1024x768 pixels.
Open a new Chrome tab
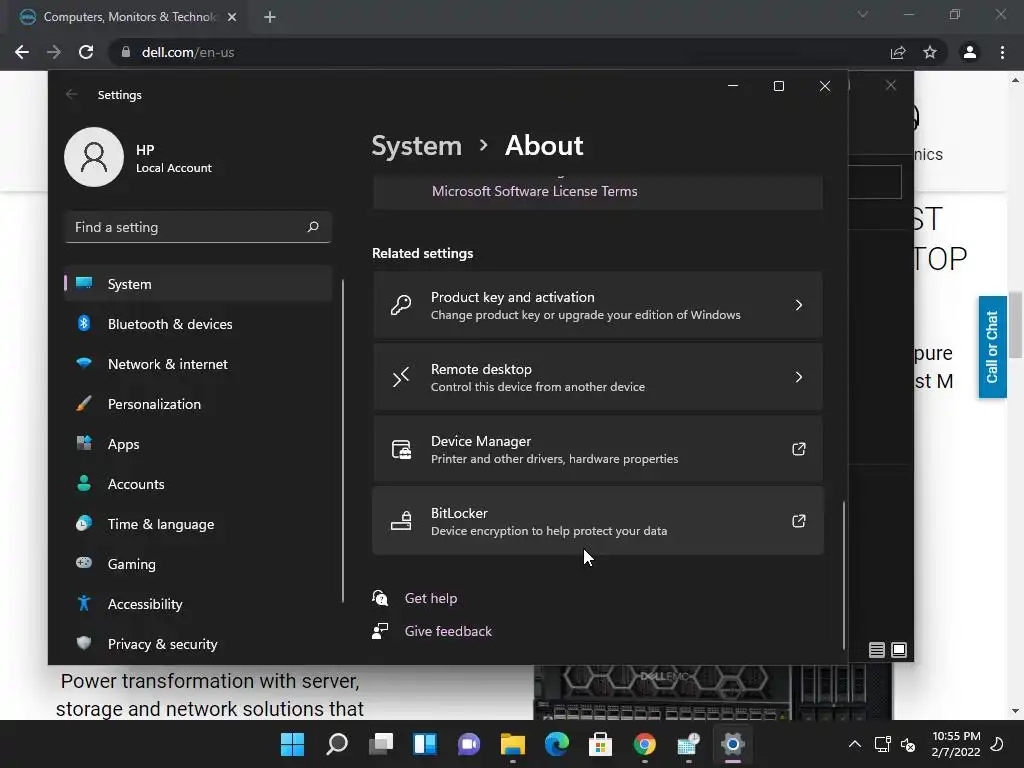pos(270,17)
